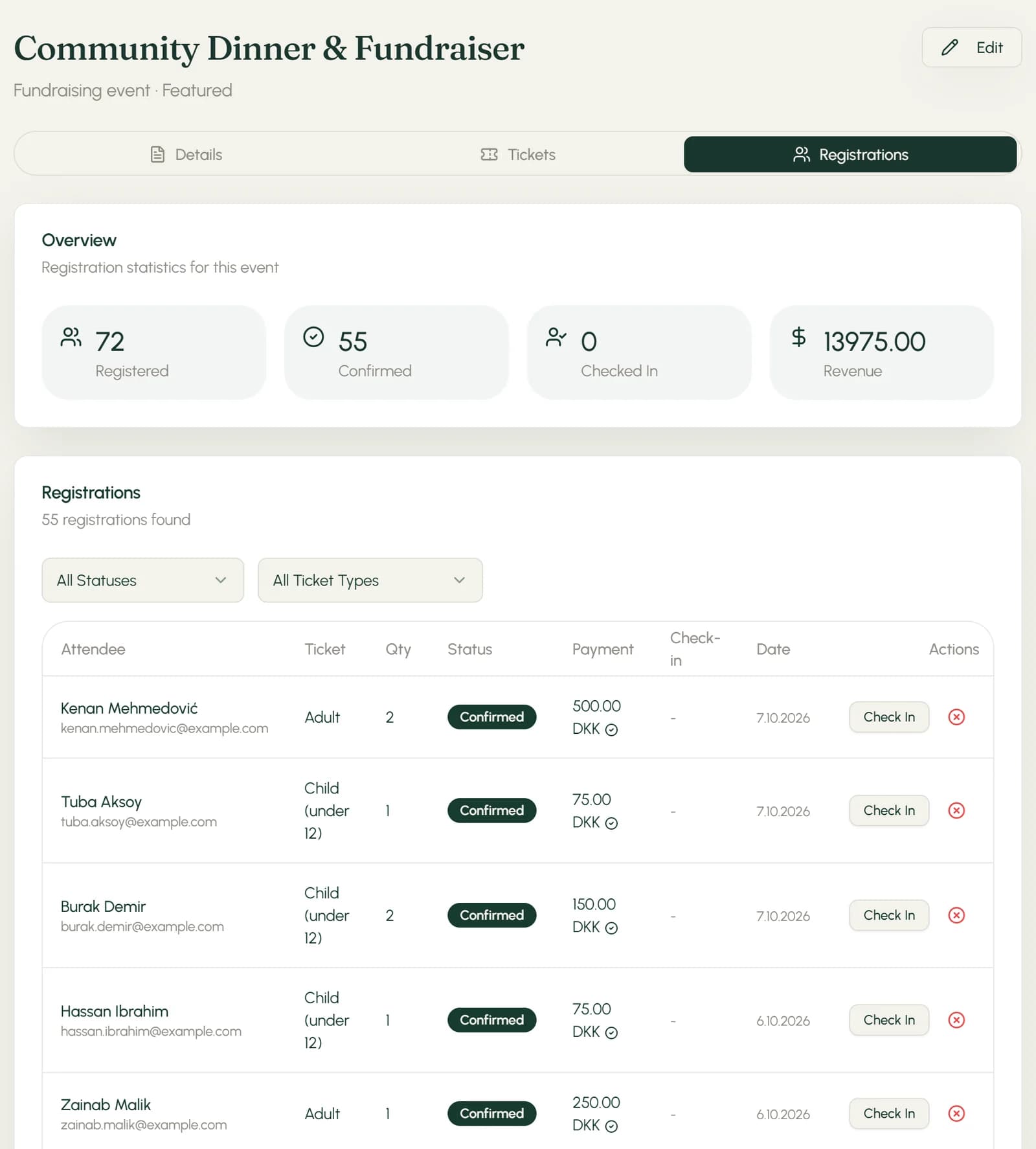Screen dimensions: 1036x1149
Task: Click the Confirmed badge in Zainab Malik's row
Action: pos(491,1113)
